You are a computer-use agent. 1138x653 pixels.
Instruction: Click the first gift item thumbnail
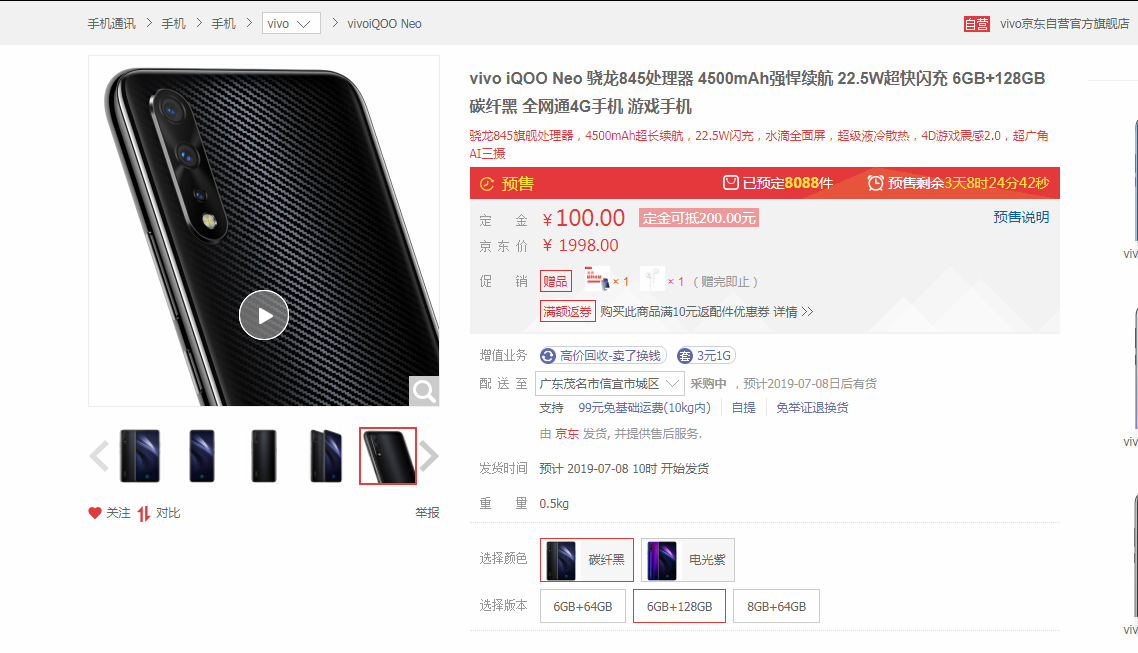coord(597,280)
